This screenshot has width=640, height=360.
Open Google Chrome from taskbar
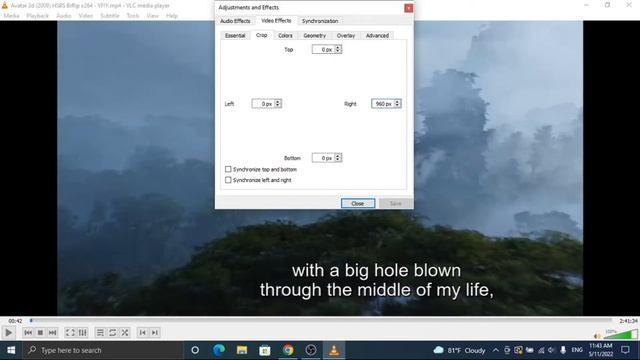(288, 350)
